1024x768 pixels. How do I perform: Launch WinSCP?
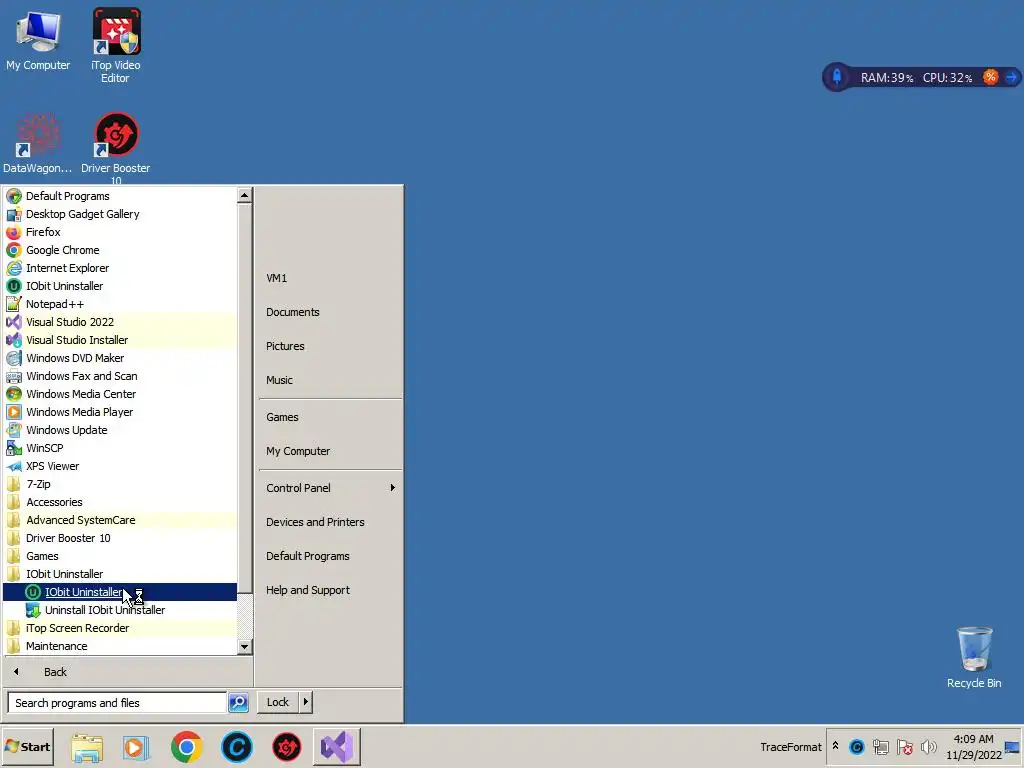tap(120, 448)
